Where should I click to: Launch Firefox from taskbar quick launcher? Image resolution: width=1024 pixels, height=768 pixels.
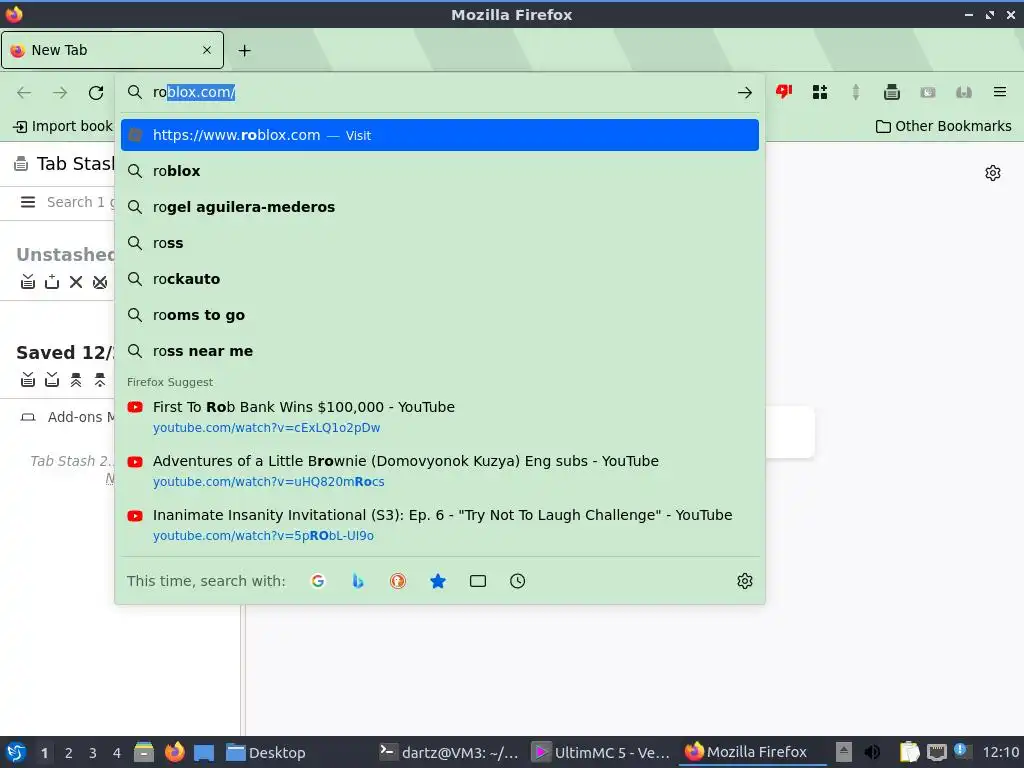pos(174,752)
